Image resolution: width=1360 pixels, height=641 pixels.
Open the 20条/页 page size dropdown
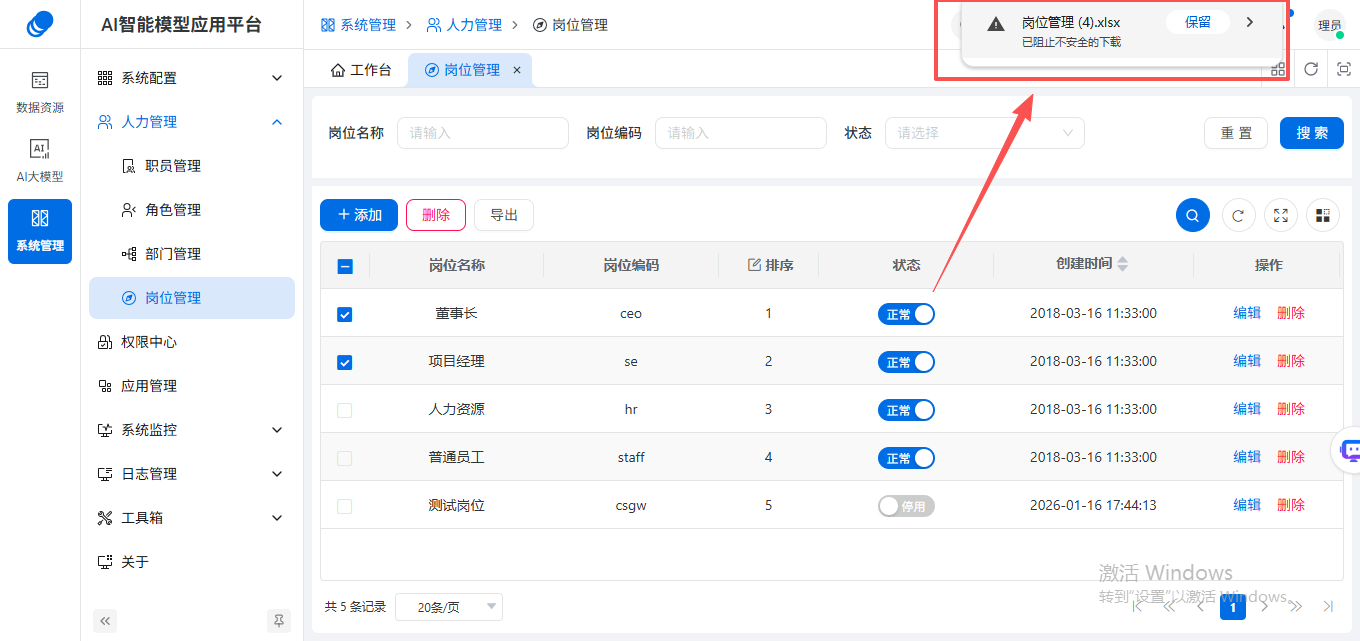[449, 607]
